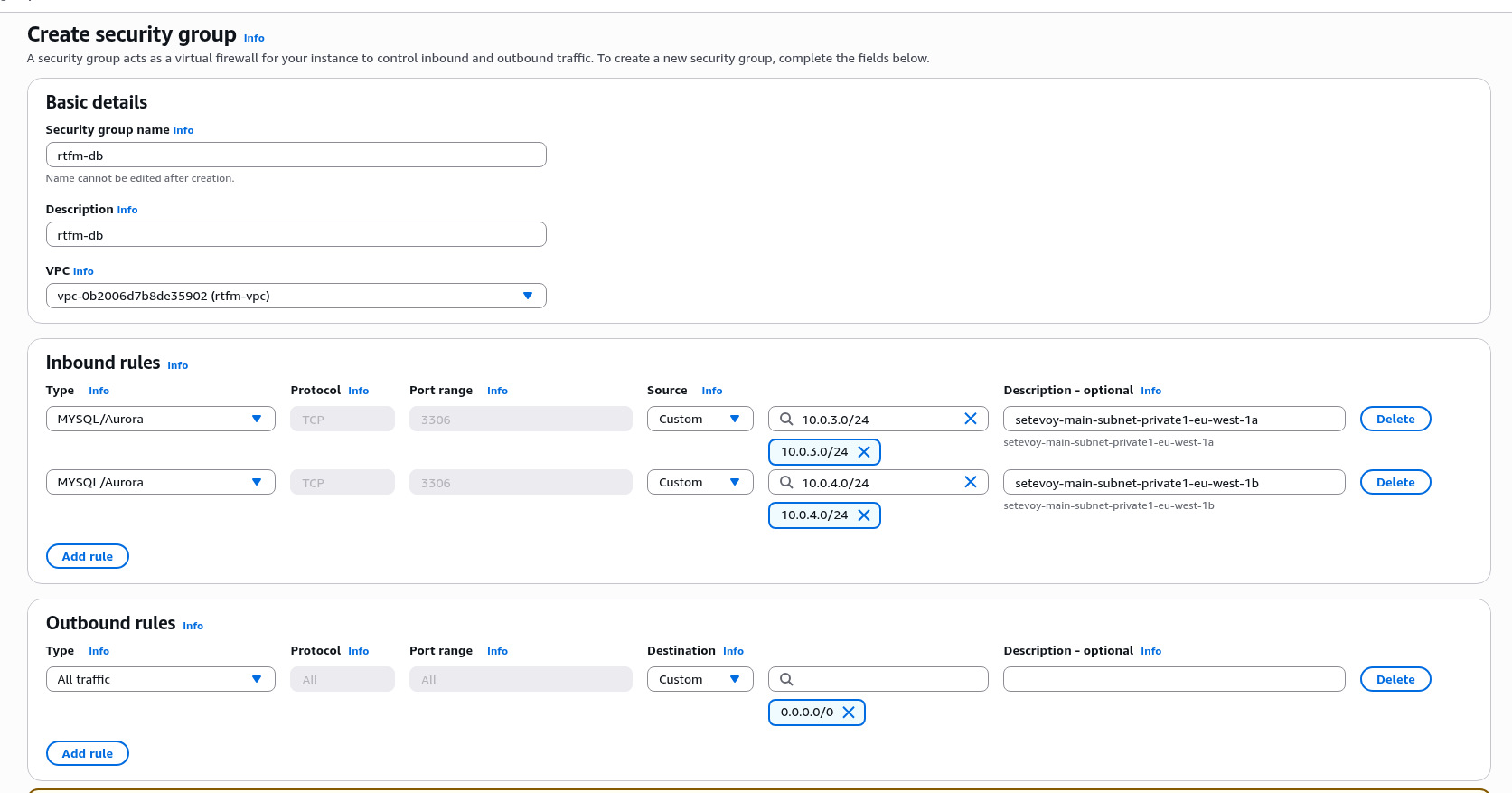Open second inbound rule MYSQL/Aurora type dropdown
The image size is (1512, 793).
[160, 482]
